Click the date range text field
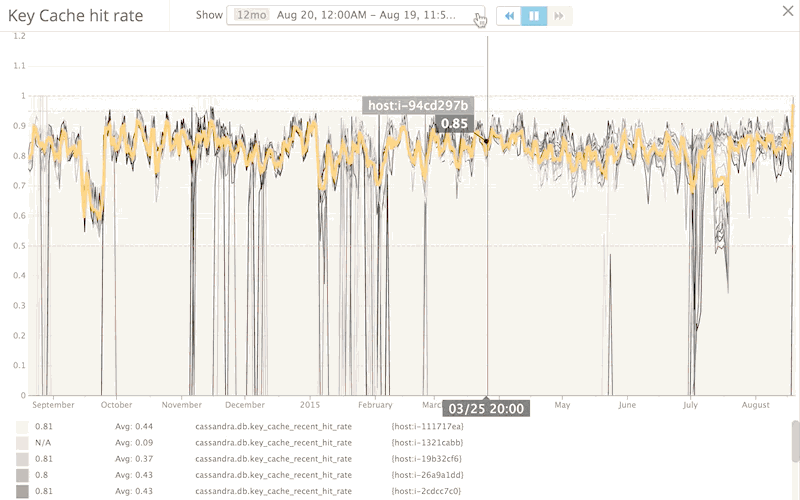Image resolution: width=800 pixels, height=500 pixels. 356,15
